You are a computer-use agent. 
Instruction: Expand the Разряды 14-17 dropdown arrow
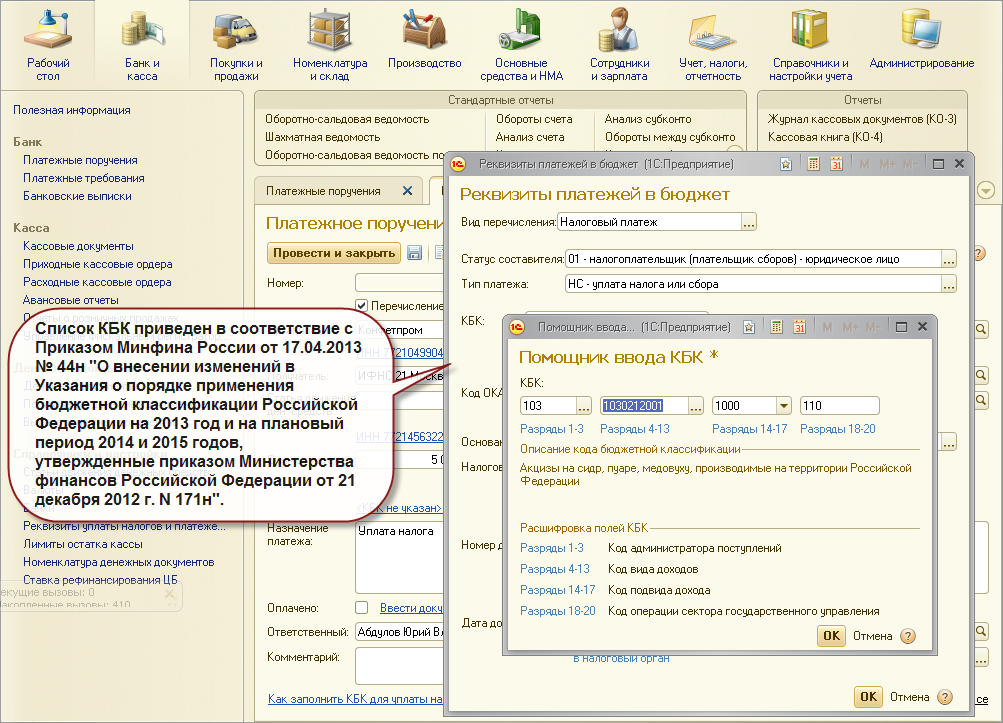click(784, 406)
